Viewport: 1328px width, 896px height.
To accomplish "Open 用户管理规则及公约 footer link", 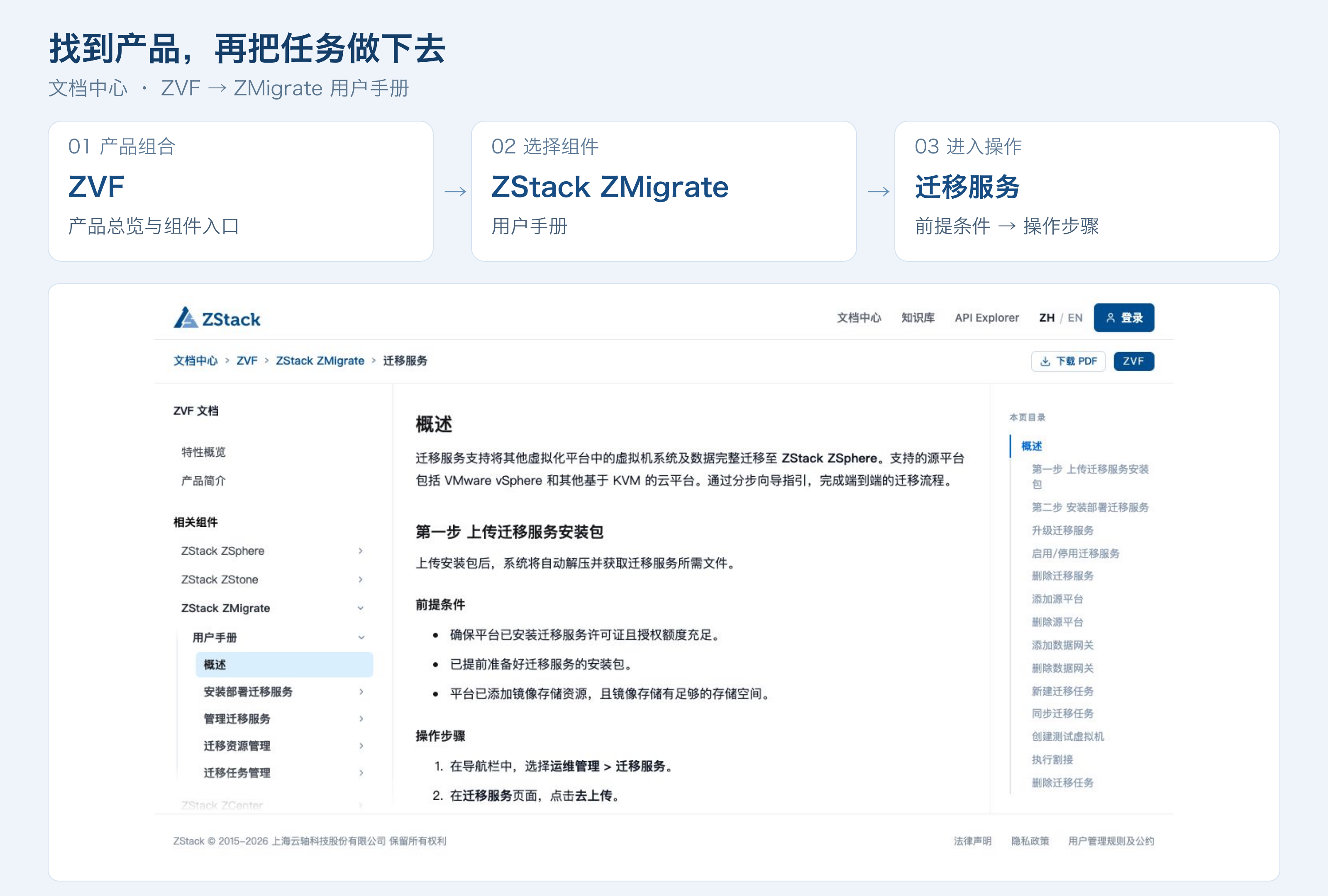I will (x=1111, y=840).
